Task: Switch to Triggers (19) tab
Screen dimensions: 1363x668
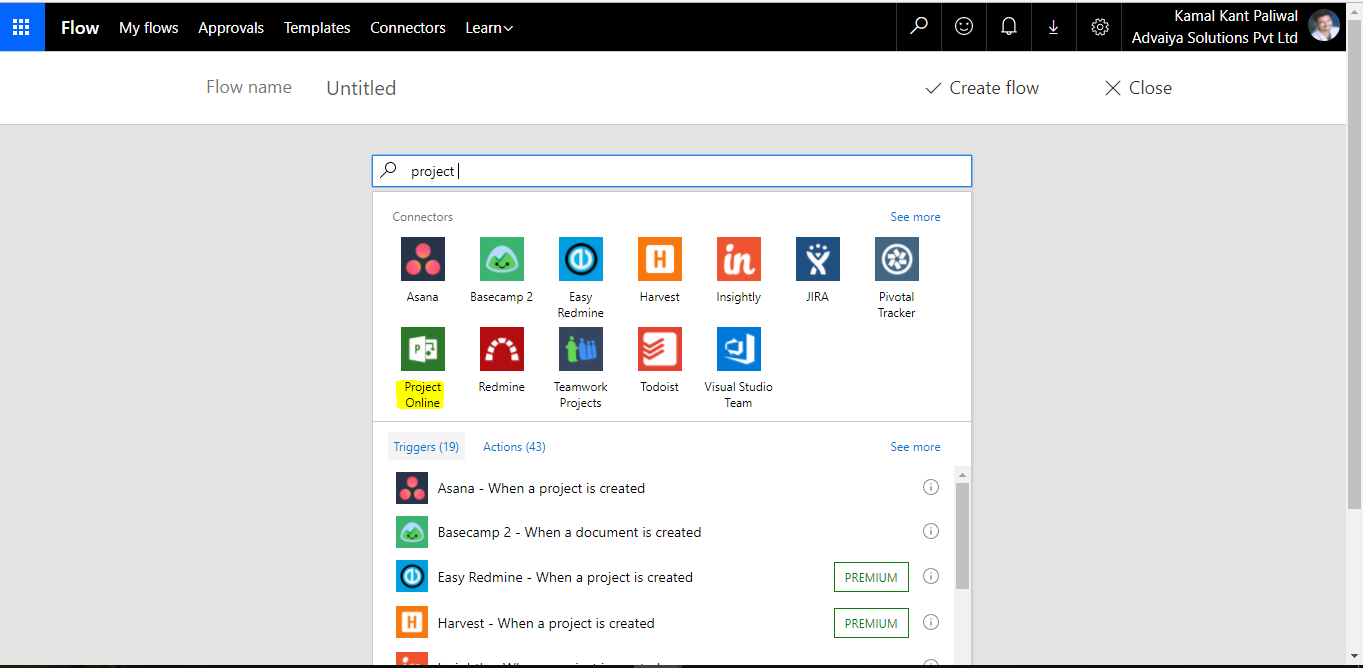Action: click(x=426, y=447)
